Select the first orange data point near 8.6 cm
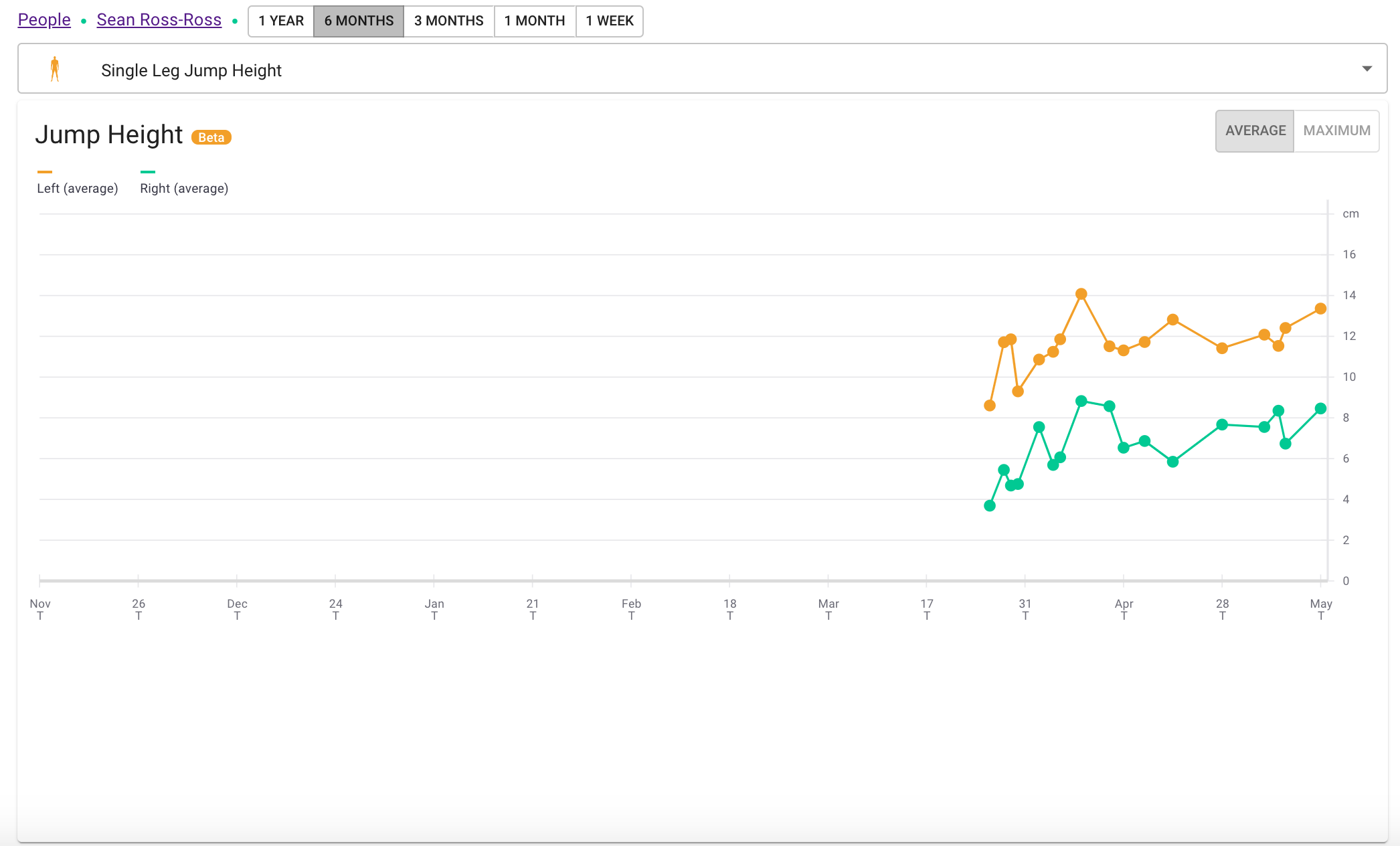This screenshot has height=846, width=1400. tap(990, 406)
